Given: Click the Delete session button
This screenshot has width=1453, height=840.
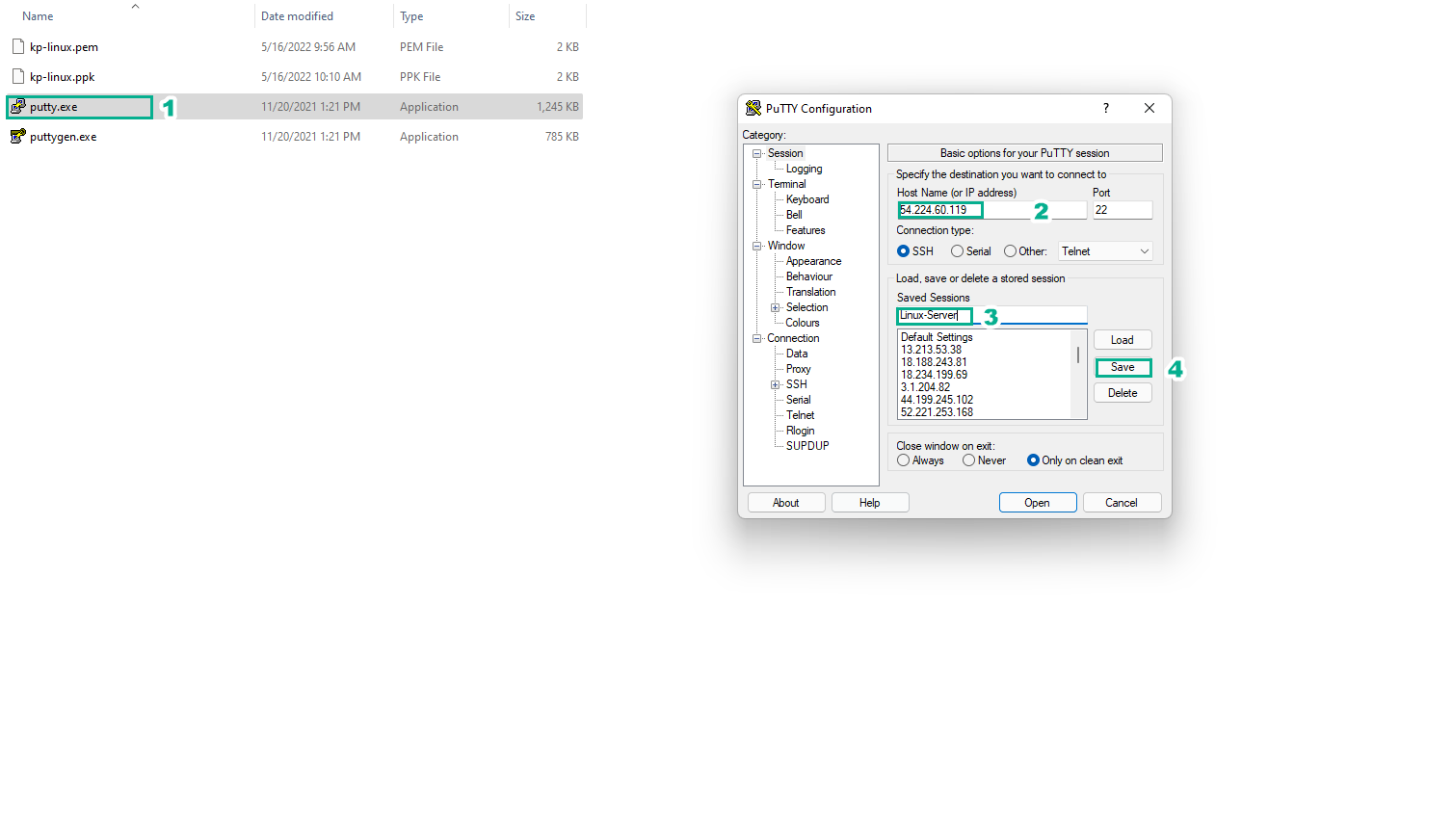Looking at the screenshot, I should click(x=1123, y=393).
